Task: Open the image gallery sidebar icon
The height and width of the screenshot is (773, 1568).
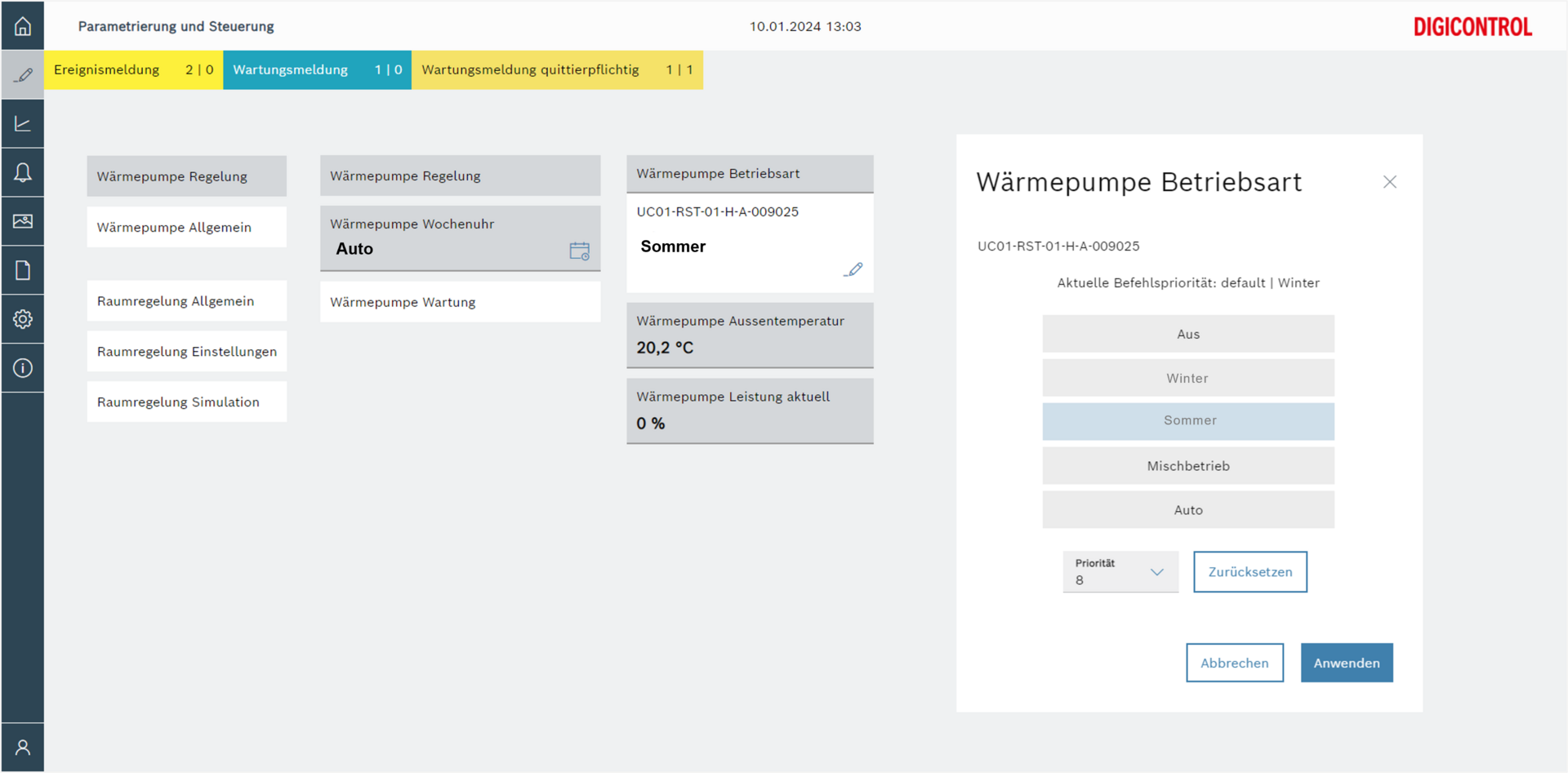Action: click(23, 221)
